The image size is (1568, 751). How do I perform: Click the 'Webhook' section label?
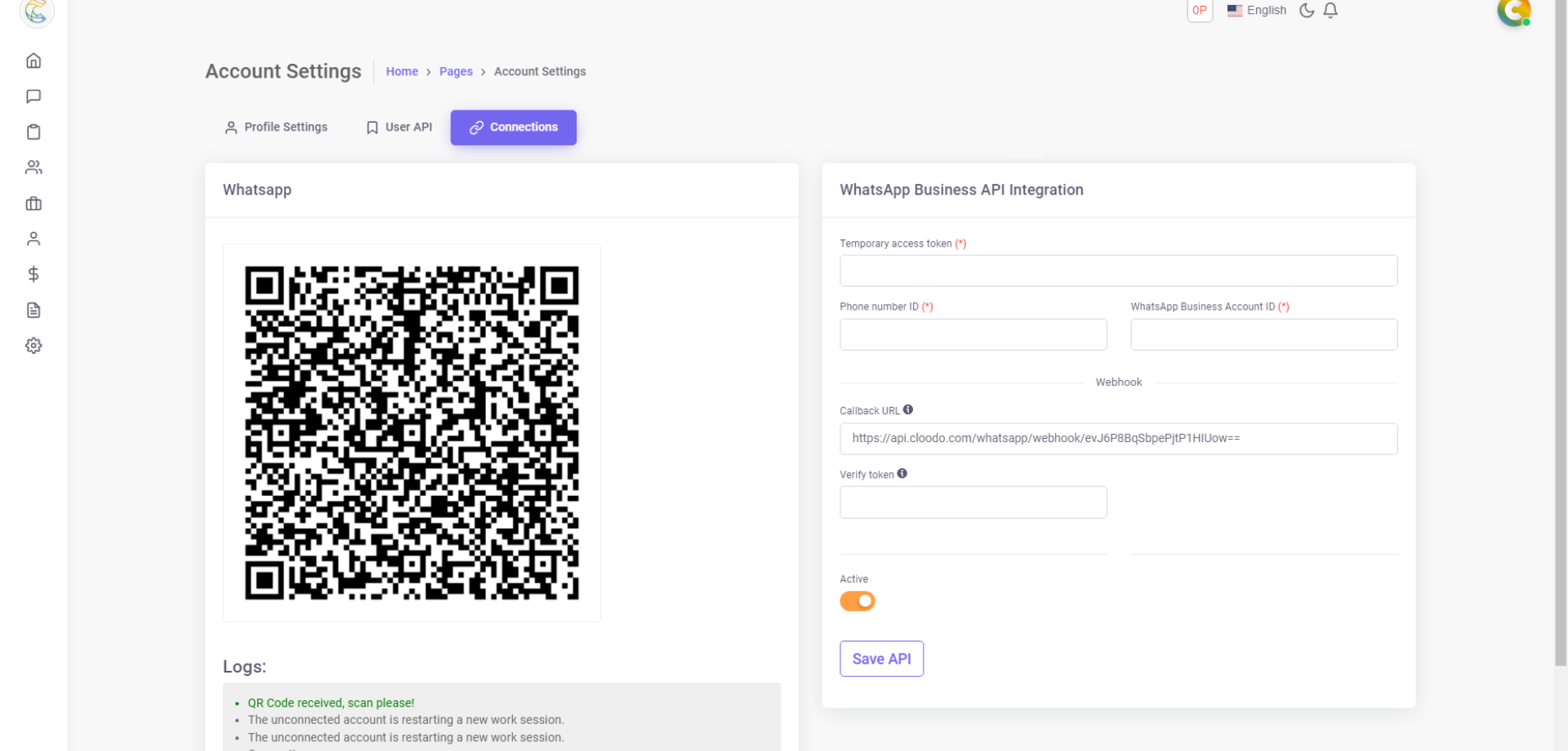coord(1118,382)
